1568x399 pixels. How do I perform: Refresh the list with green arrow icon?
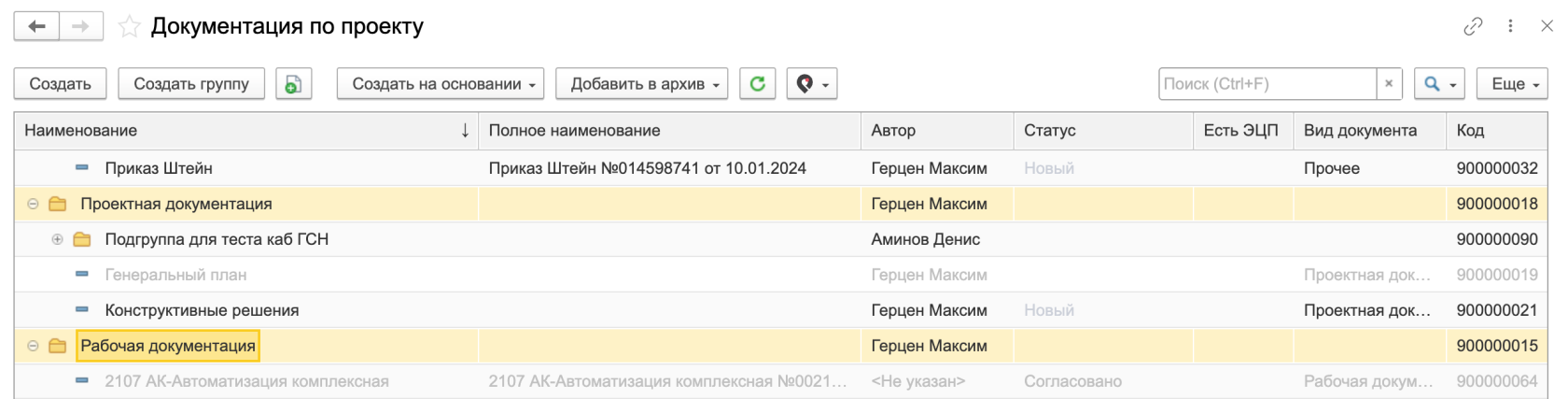coord(757,84)
